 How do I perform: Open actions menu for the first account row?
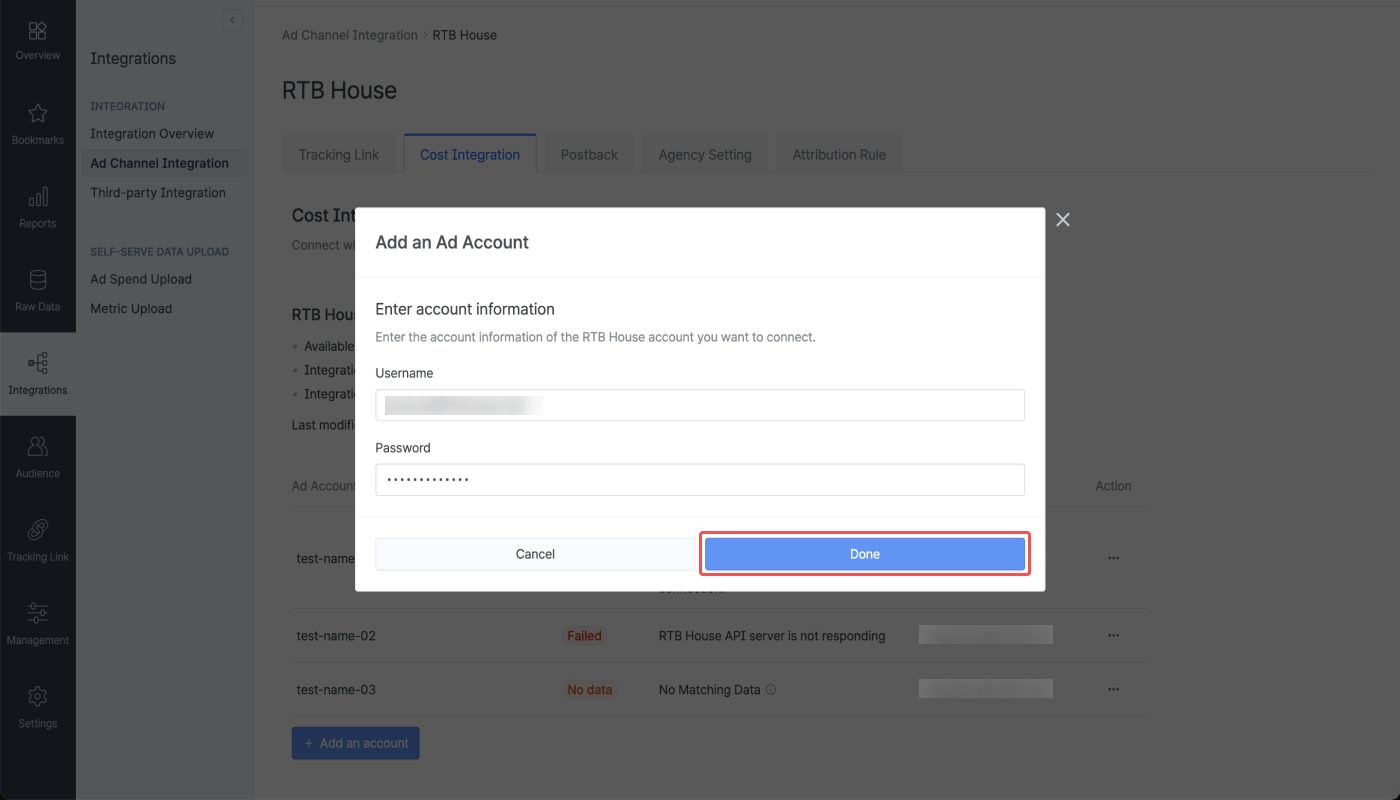[x=1113, y=558]
